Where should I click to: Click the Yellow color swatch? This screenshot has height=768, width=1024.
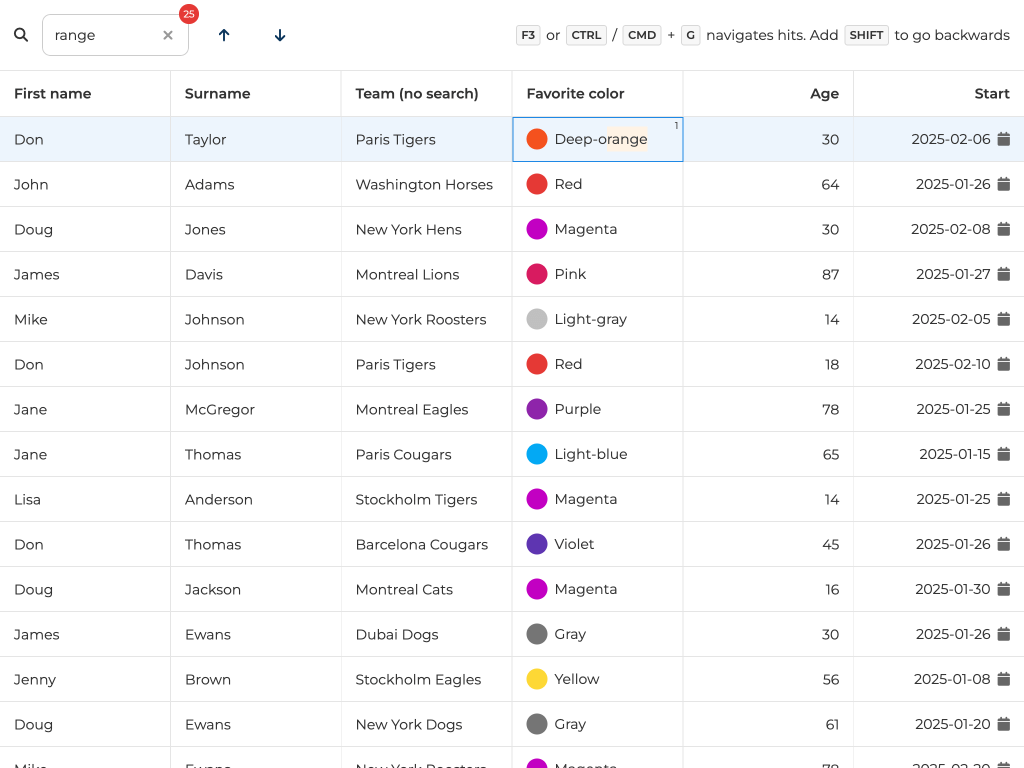[x=537, y=679]
